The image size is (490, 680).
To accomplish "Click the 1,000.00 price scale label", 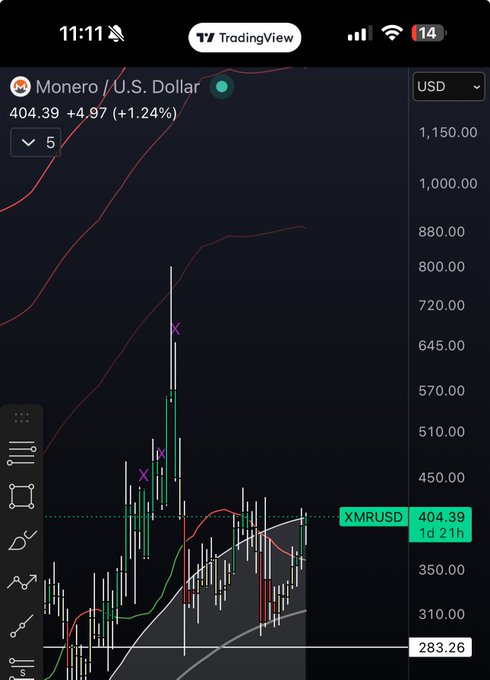I will [448, 183].
